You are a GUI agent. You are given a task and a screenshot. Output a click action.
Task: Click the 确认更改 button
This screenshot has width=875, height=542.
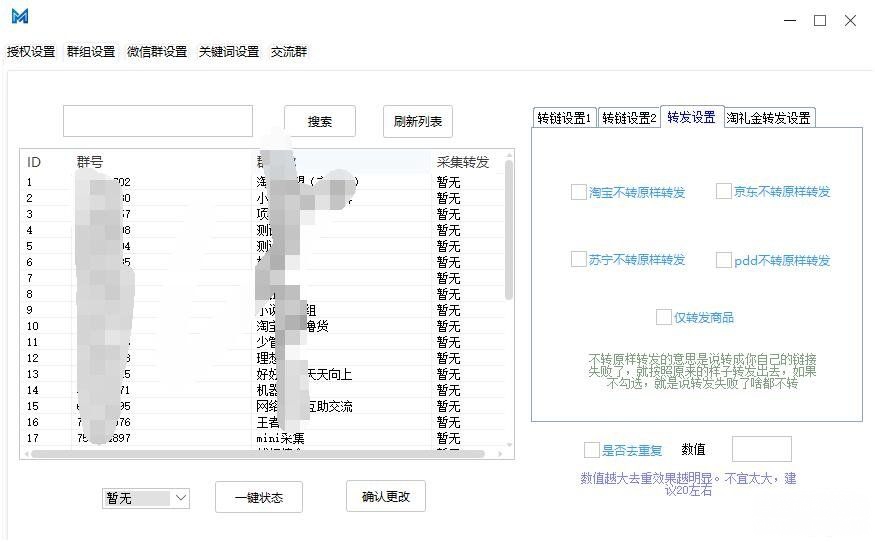tap(386, 496)
